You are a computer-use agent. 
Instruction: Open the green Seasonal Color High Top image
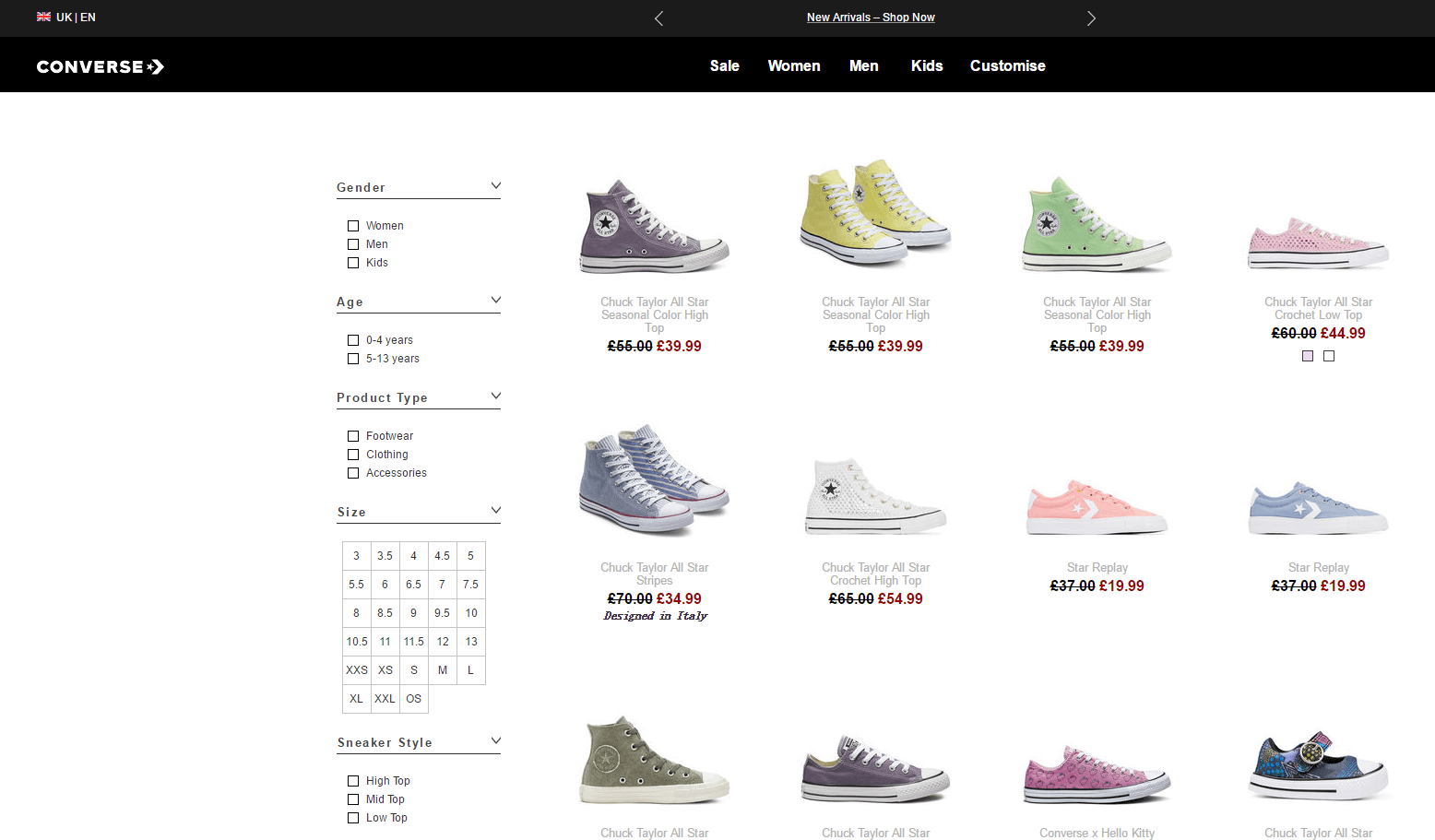pos(1097,225)
